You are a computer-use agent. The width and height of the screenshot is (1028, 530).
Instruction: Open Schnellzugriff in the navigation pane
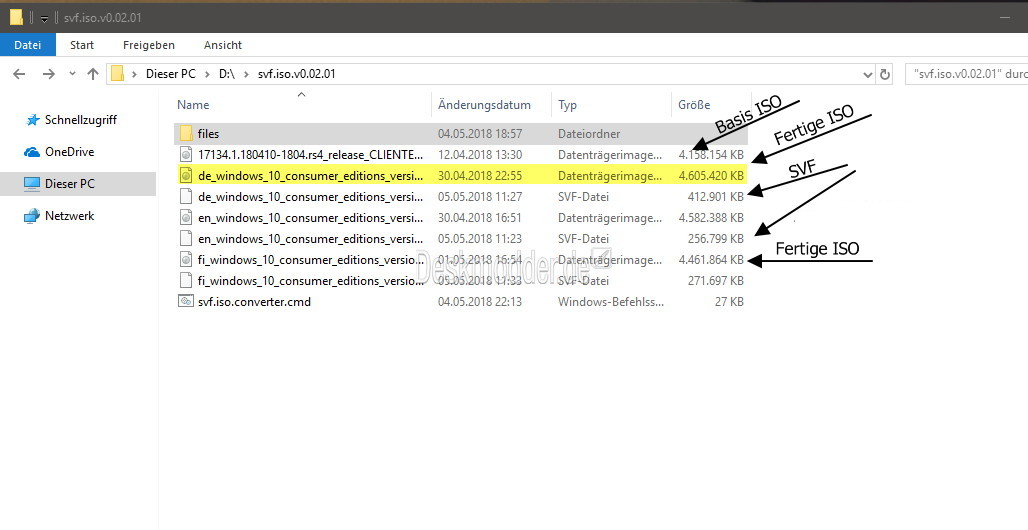coord(81,120)
